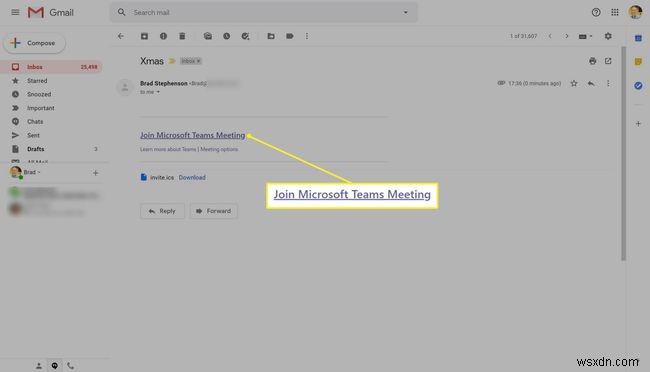Expand the search options dropdown arrow
Viewport: 650px width, 372px height.
(x=405, y=12)
